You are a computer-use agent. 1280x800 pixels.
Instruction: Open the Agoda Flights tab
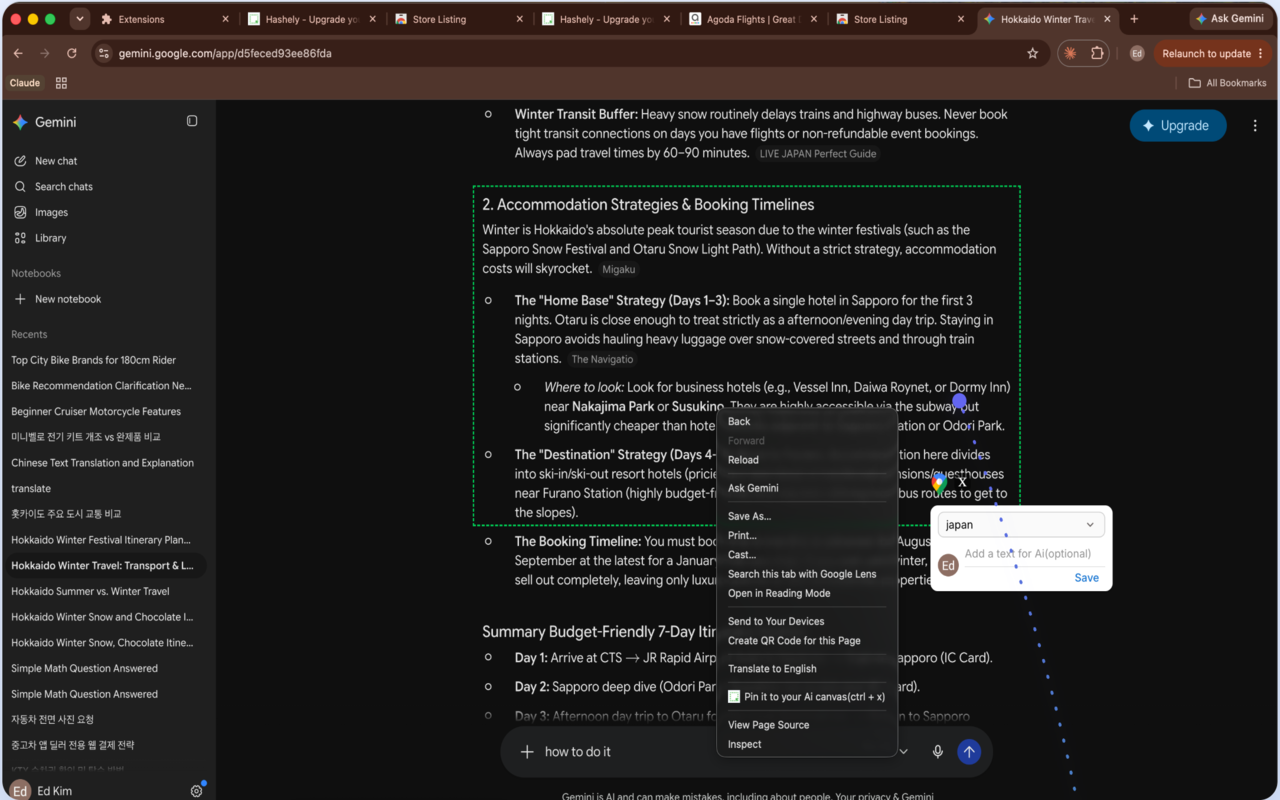755,19
